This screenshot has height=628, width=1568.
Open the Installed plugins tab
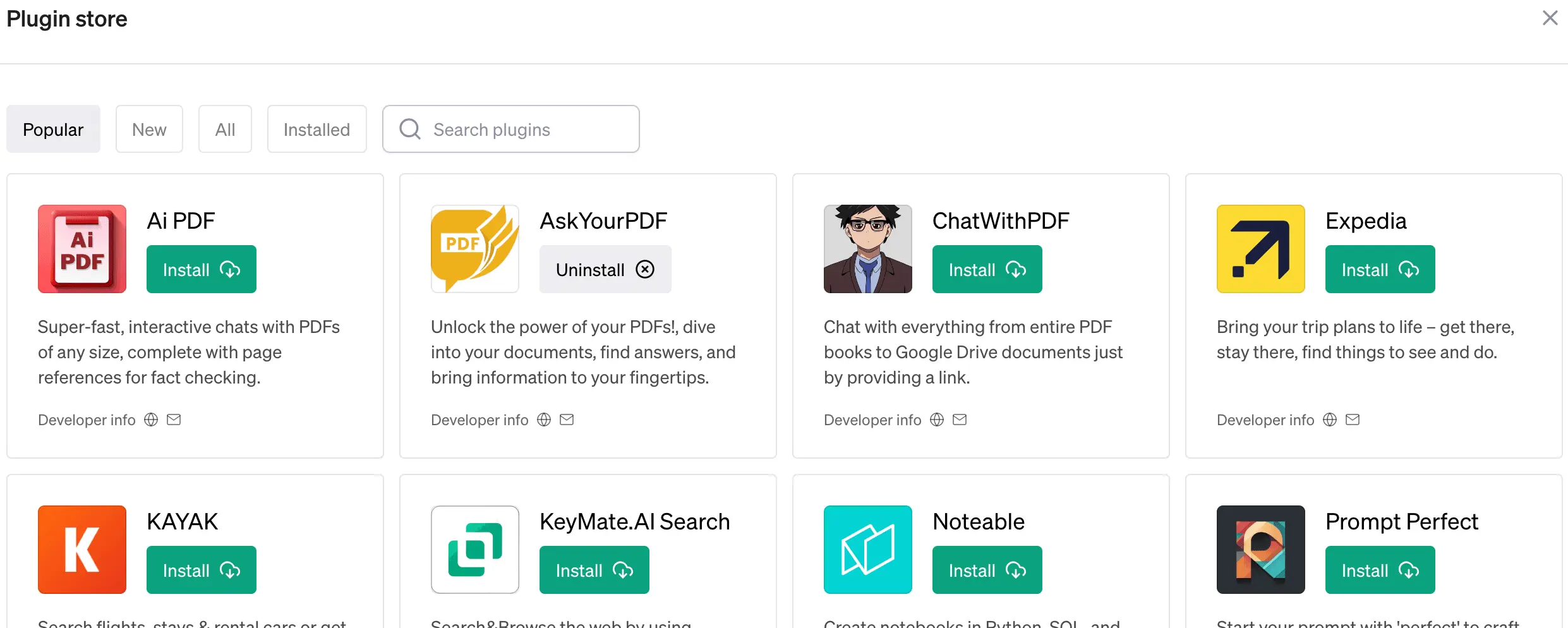pyautogui.click(x=317, y=130)
